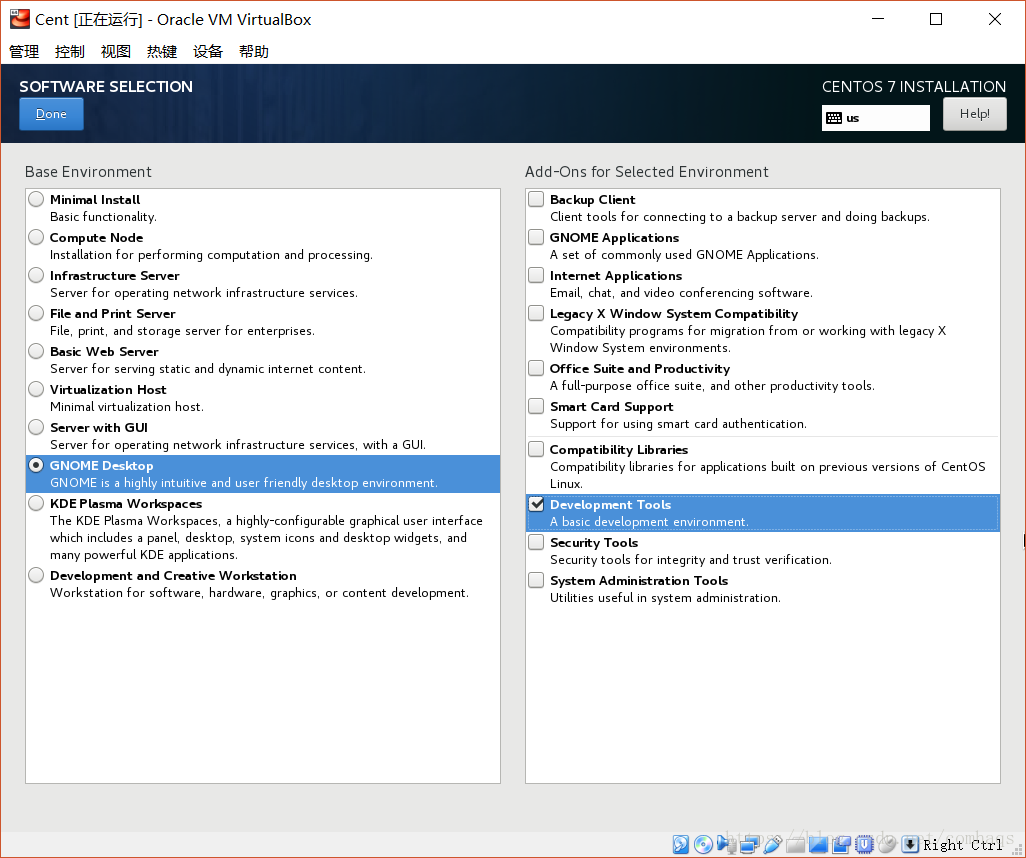Click the CPU virtualization status icon

tap(864, 844)
